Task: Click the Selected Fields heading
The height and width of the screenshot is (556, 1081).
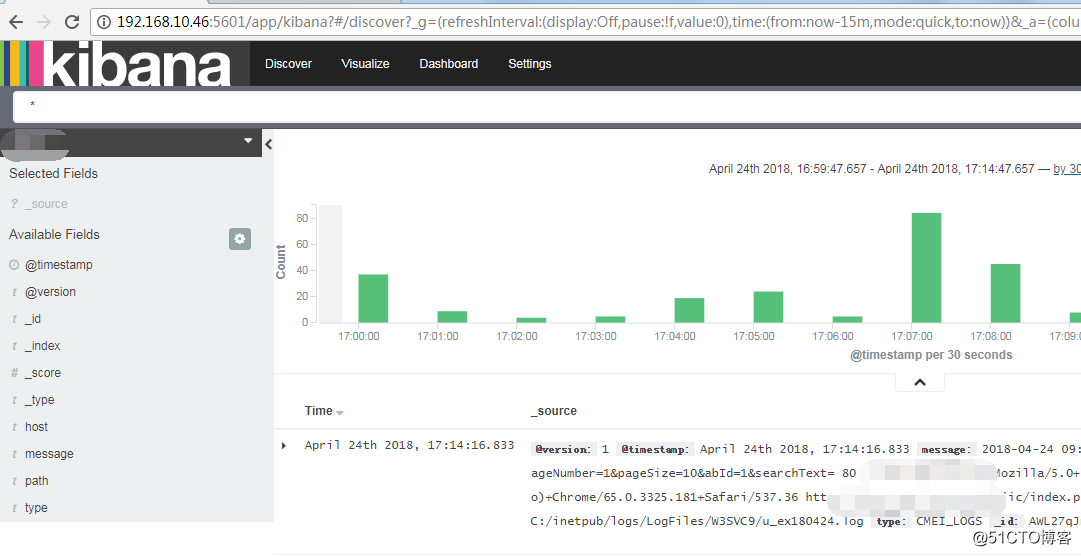Action: pos(54,174)
